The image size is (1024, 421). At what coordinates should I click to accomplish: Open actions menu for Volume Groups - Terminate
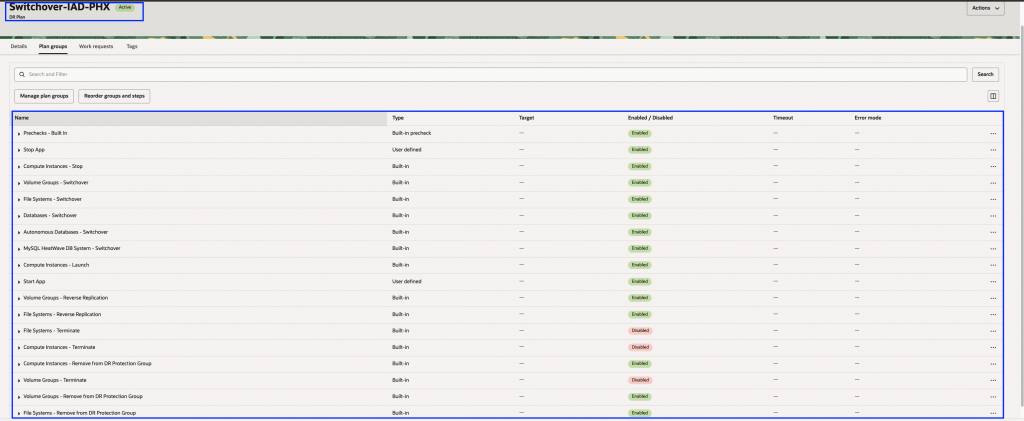click(x=993, y=380)
